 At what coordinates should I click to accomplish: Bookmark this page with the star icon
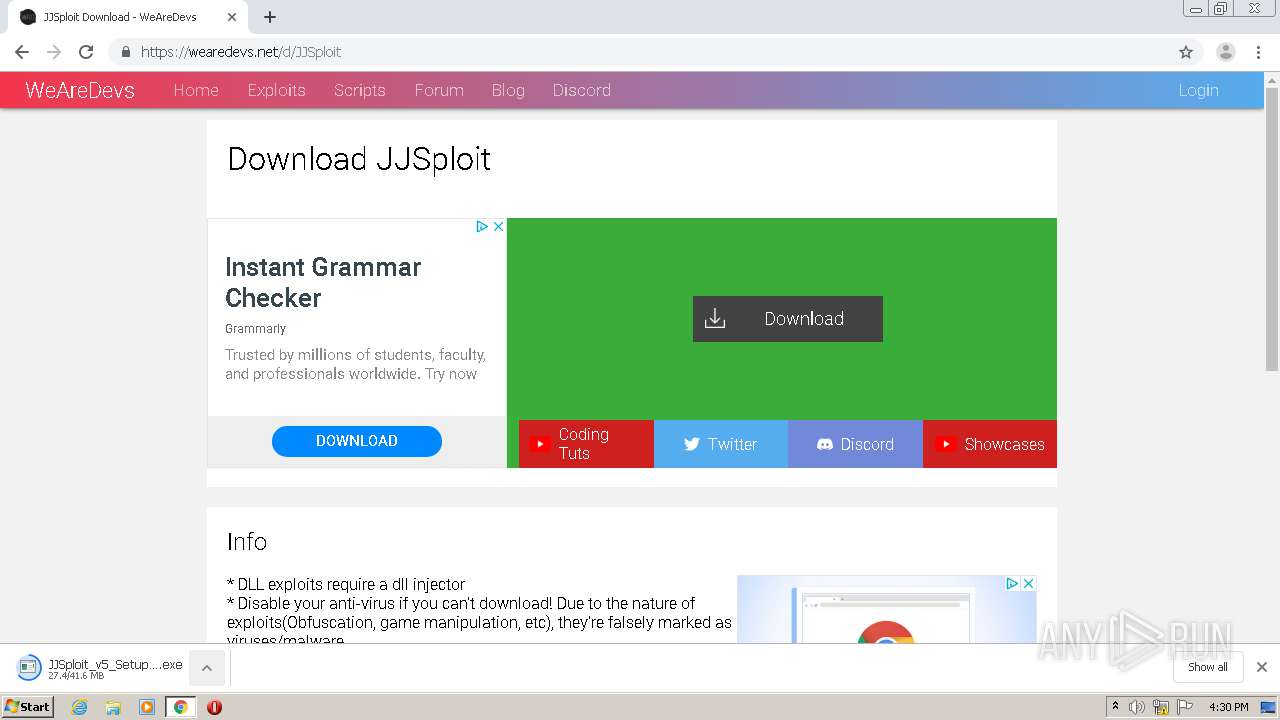pyautogui.click(x=1186, y=52)
